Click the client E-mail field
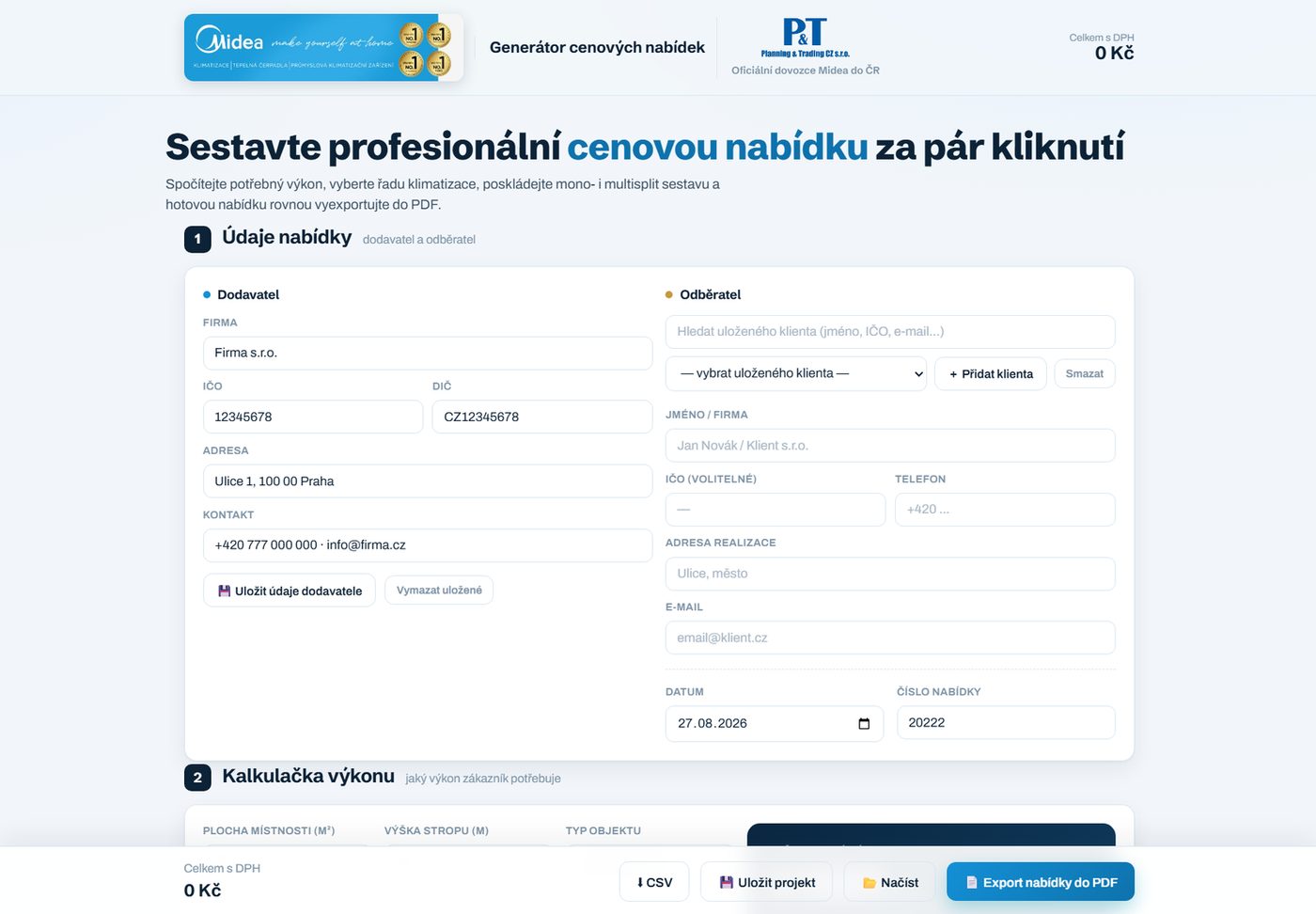The height and width of the screenshot is (914, 1316). pos(890,638)
